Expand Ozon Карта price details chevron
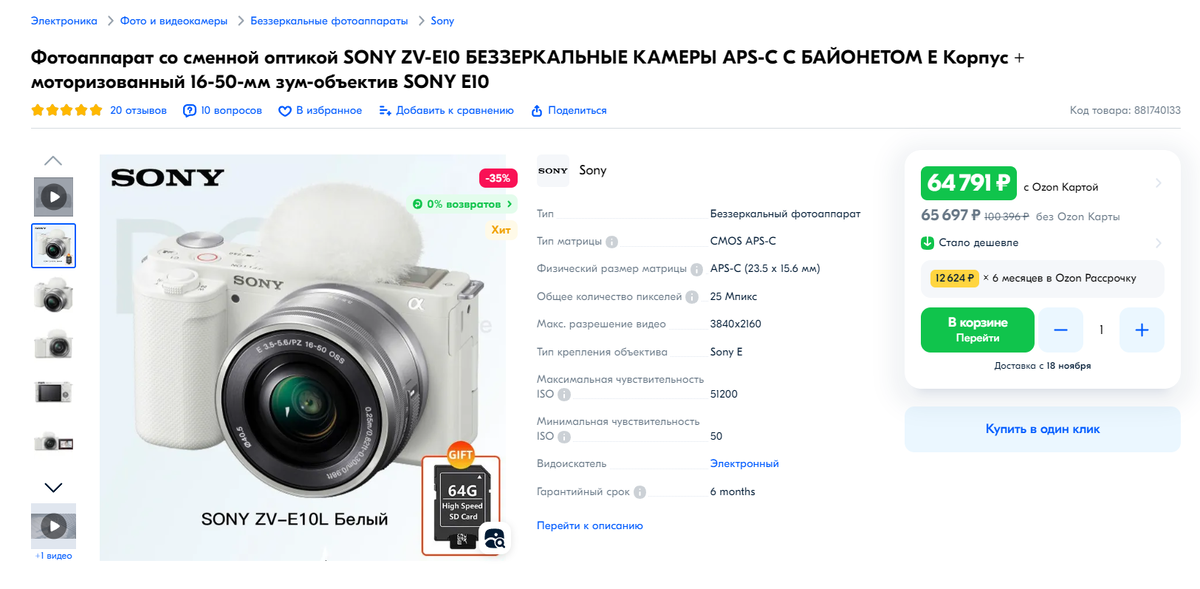This screenshot has width=1200, height=589. [1158, 183]
